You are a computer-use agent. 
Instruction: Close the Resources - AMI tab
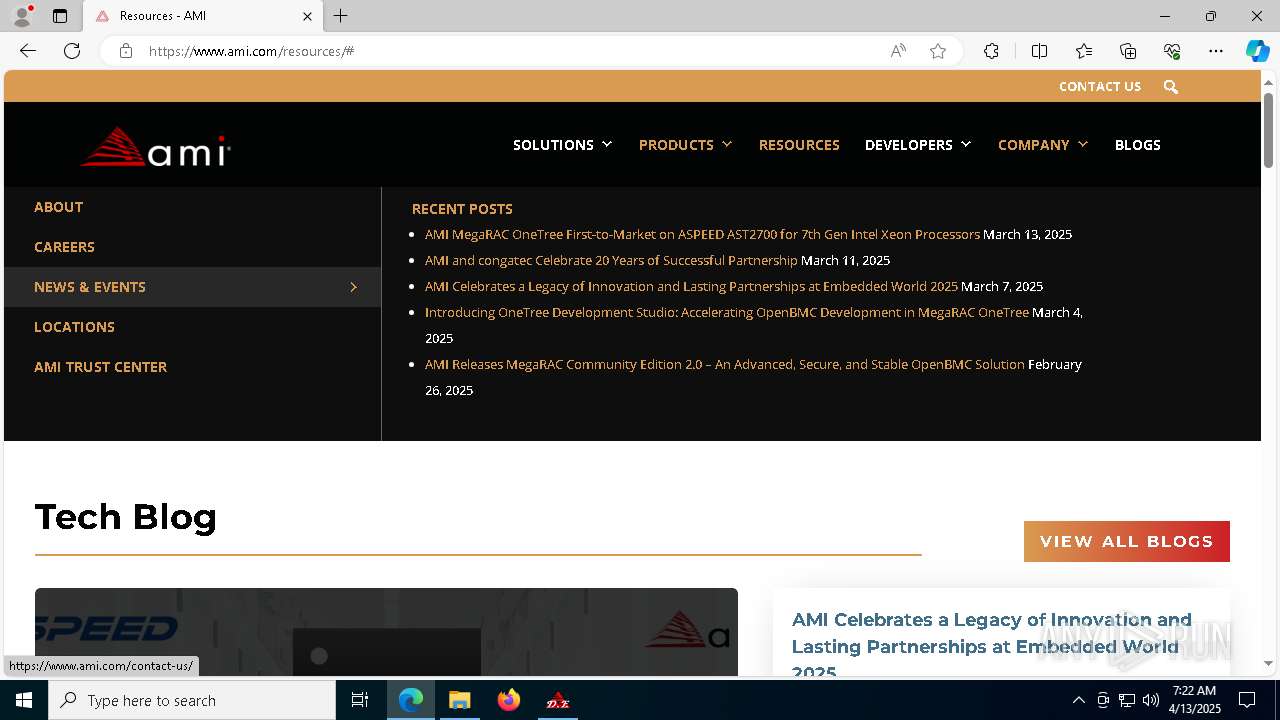[307, 16]
